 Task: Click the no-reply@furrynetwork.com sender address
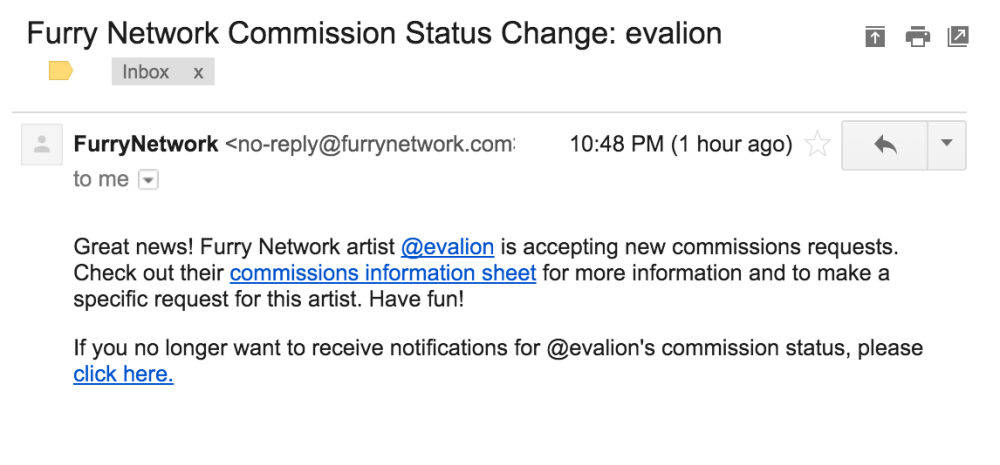pos(370,145)
